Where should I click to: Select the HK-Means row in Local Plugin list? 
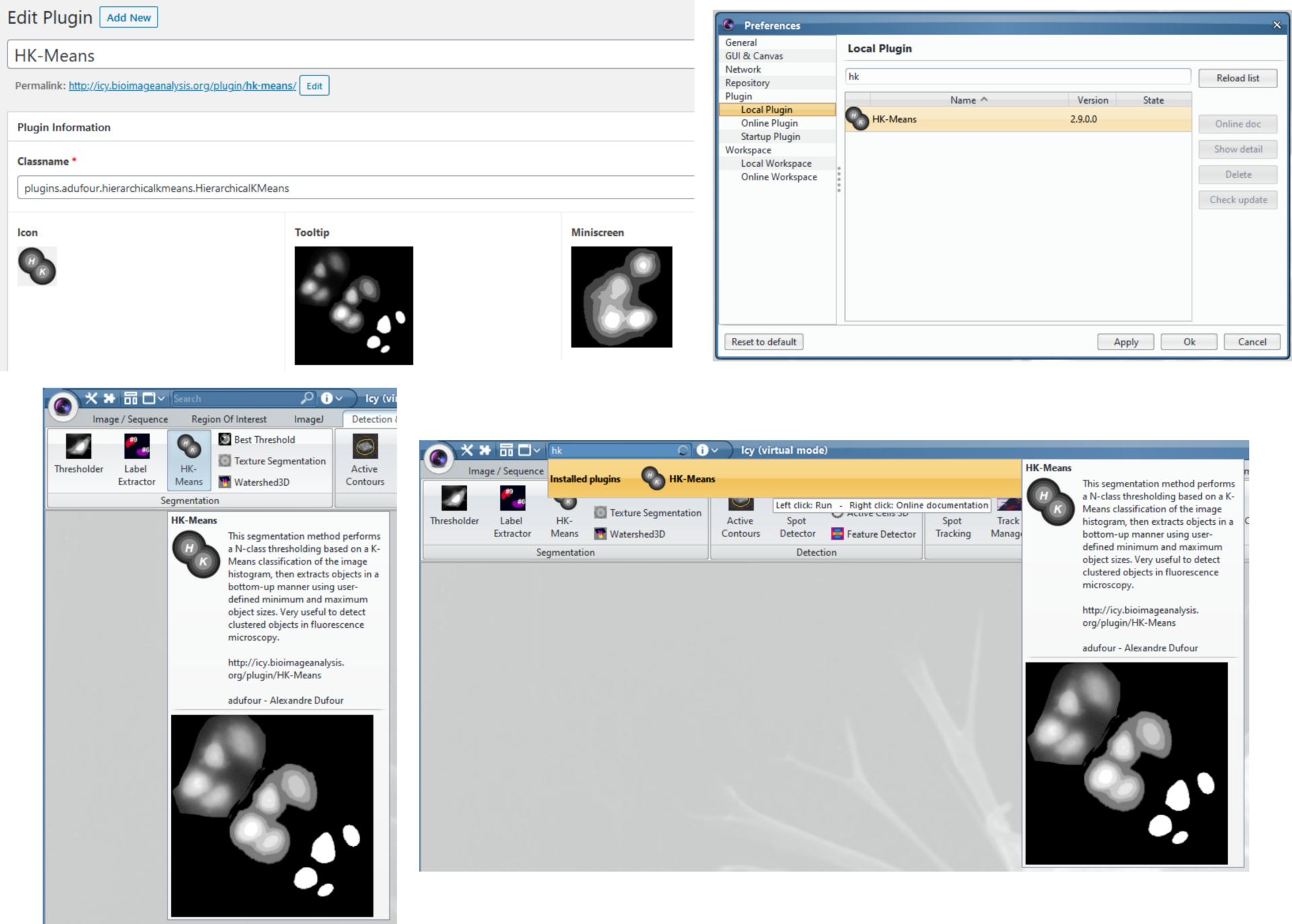[1018, 119]
